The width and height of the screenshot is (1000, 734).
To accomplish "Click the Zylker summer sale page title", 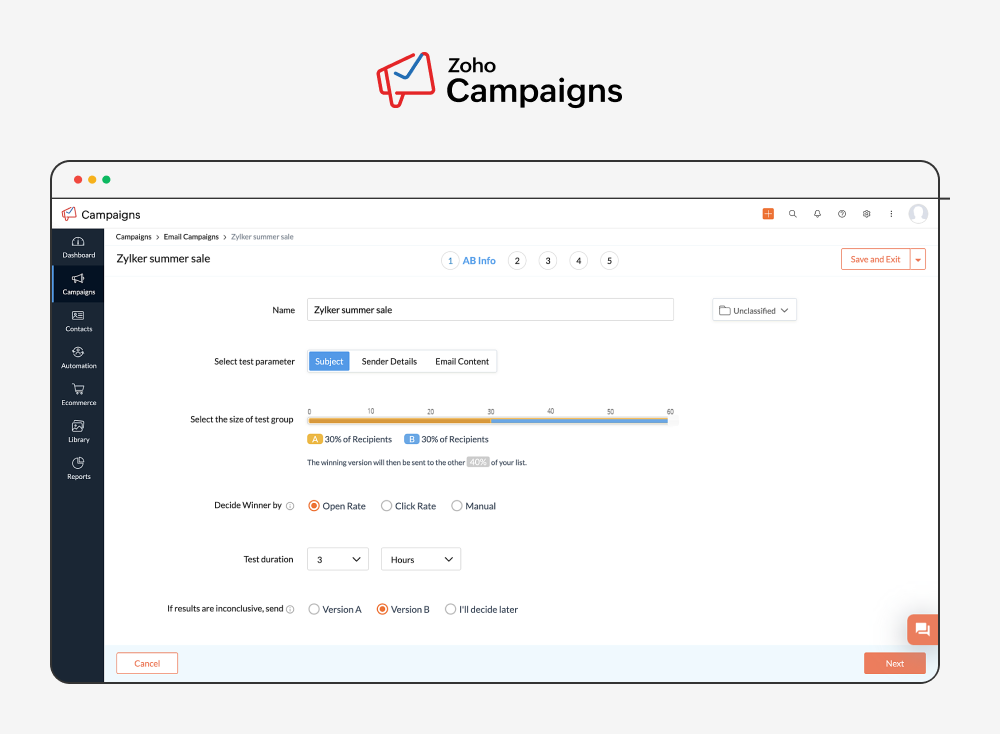I will coord(163,258).
